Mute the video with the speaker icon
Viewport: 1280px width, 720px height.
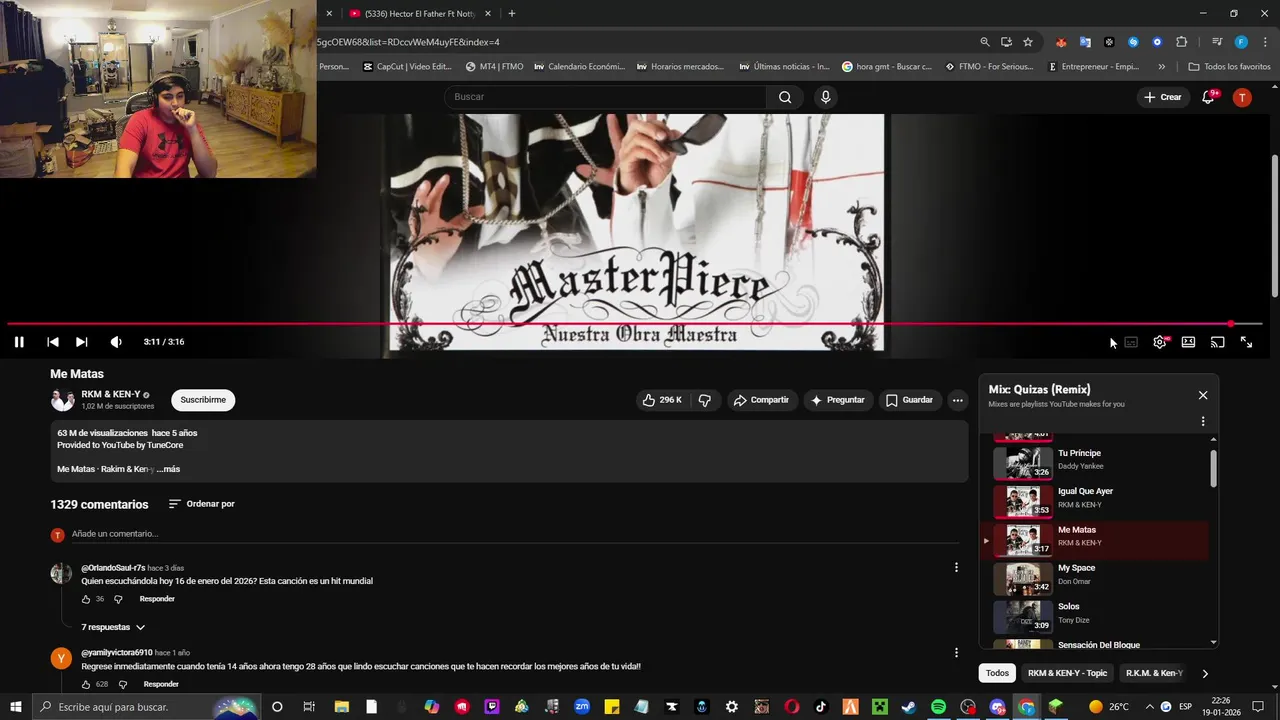116,342
